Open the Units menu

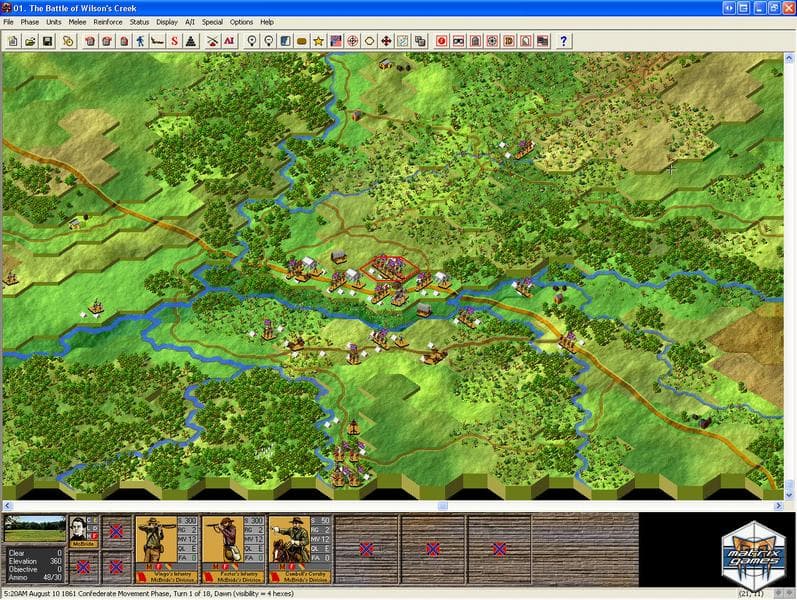[x=53, y=22]
